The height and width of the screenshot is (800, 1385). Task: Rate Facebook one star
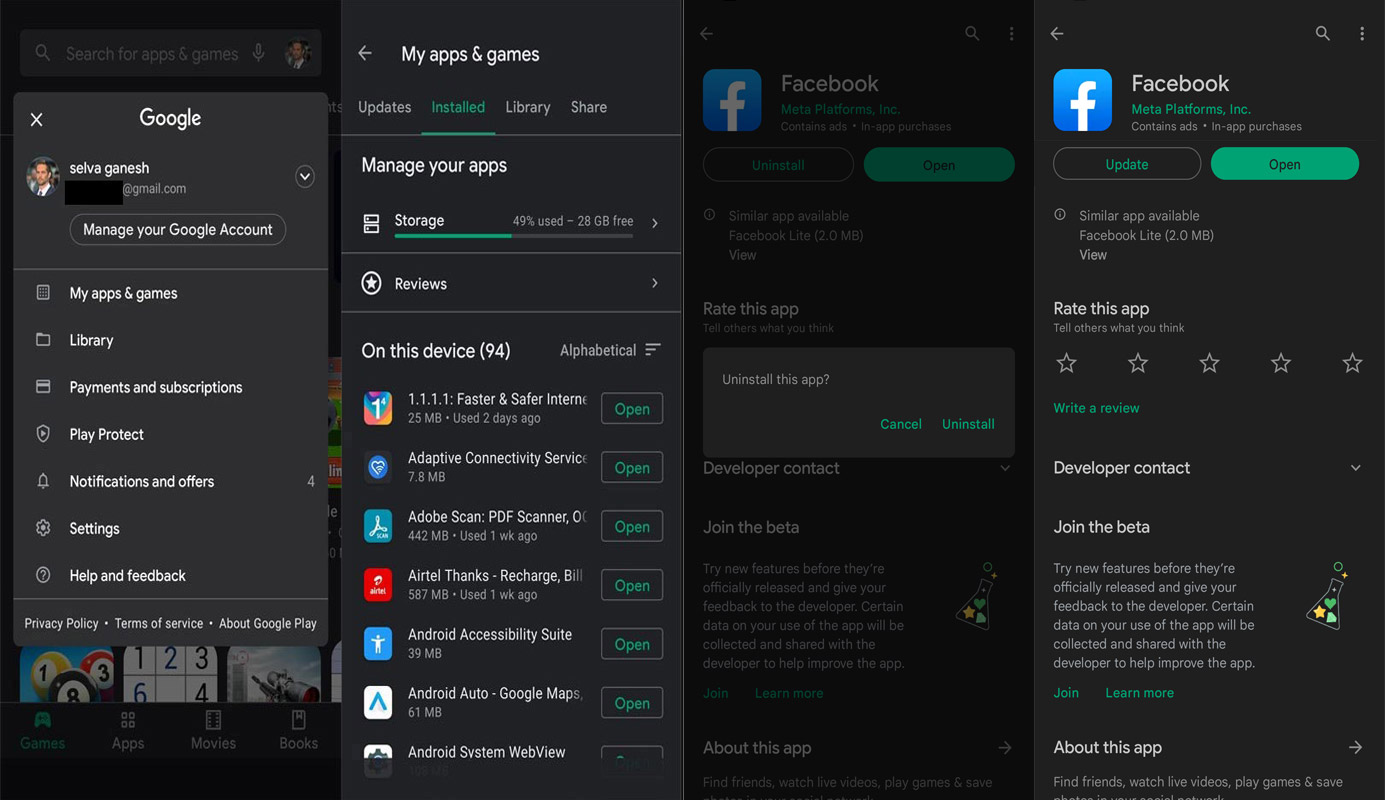[1067, 363]
